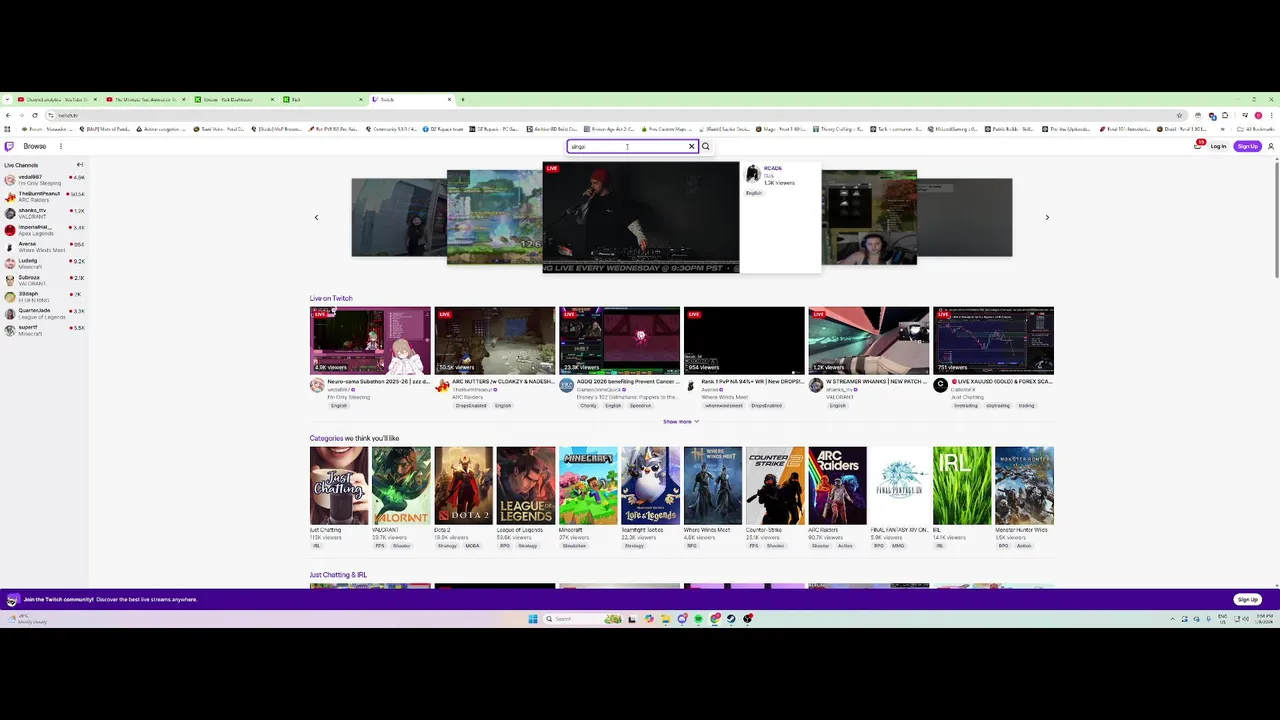Click the English tag under Neuro-sama stream

tap(339, 405)
